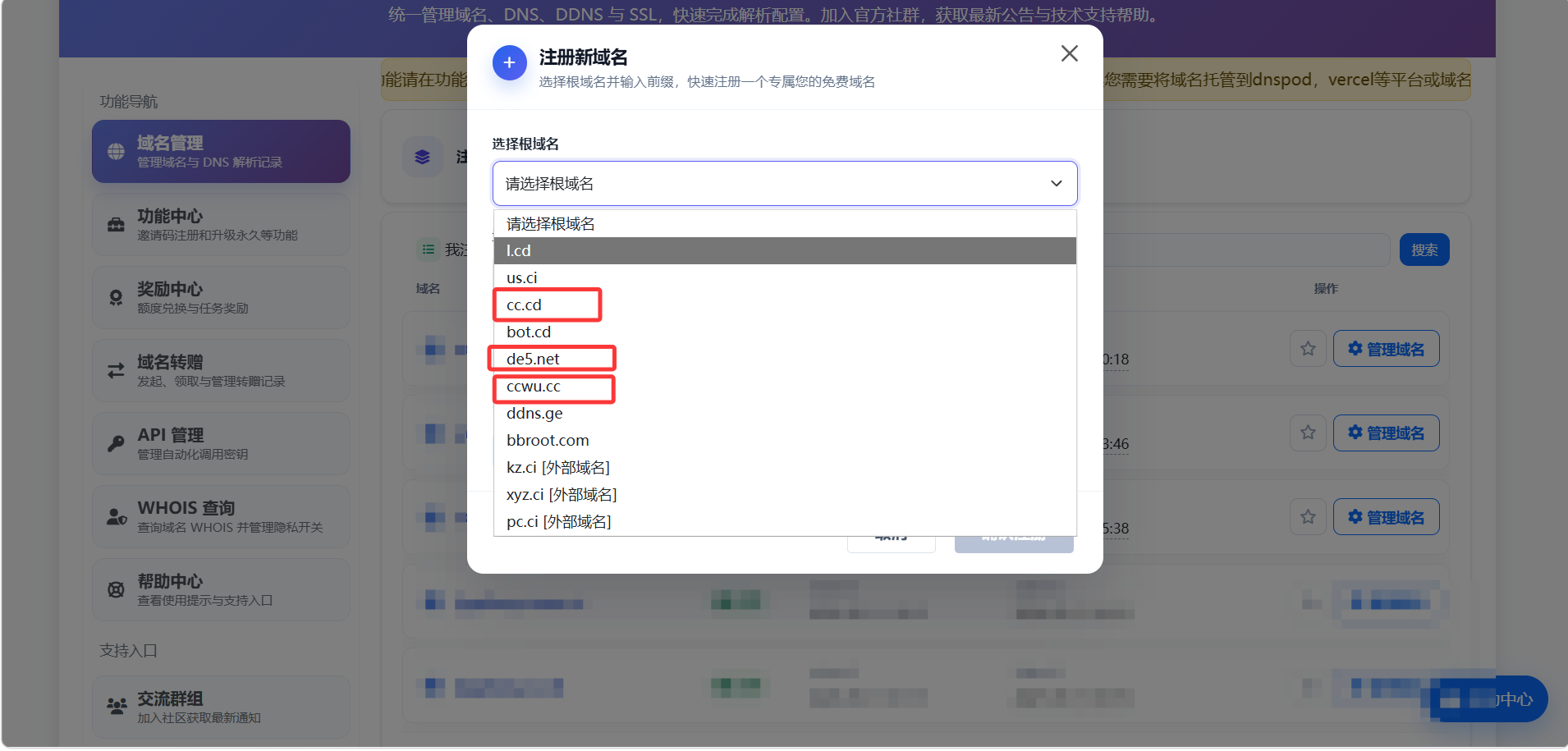The width and height of the screenshot is (1568, 751).
Task: Select bot.cd from the list
Action: pyautogui.click(x=785, y=332)
